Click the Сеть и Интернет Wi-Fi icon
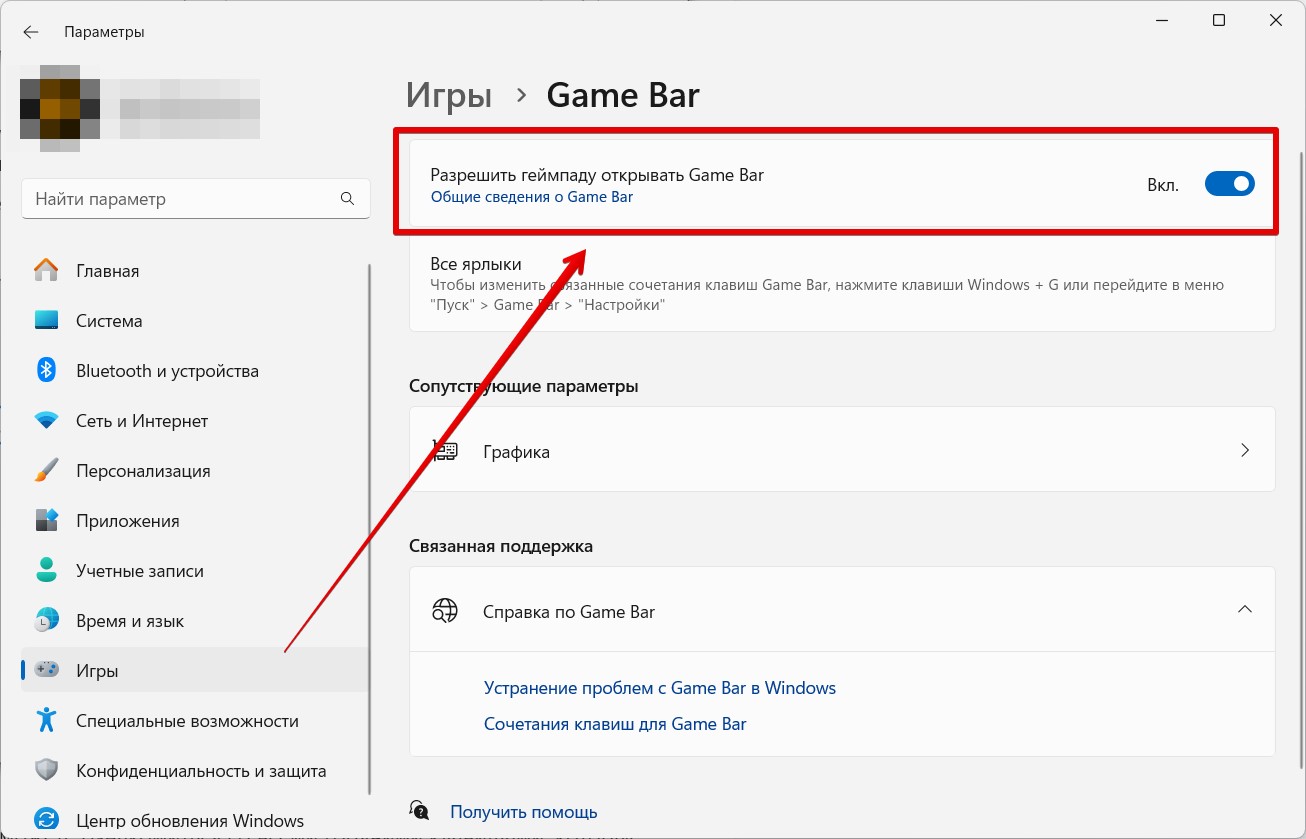This screenshot has width=1306, height=839. tap(46, 421)
